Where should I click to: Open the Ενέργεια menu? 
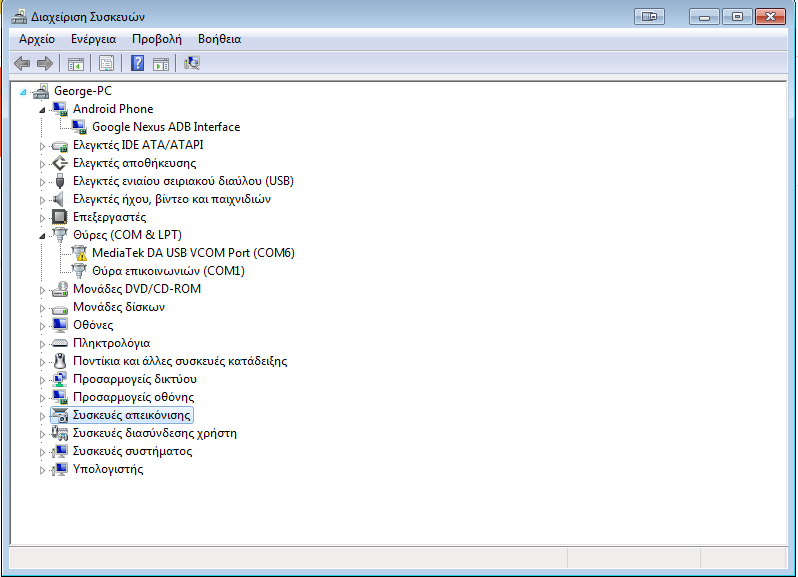tap(93, 39)
